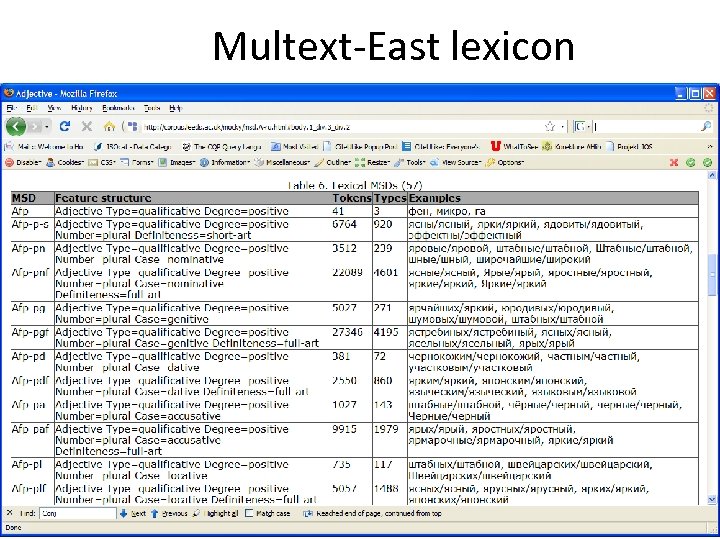Show more bookmarks via the chevron
The height and width of the screenshot is (540, 720).
[710, 147]
